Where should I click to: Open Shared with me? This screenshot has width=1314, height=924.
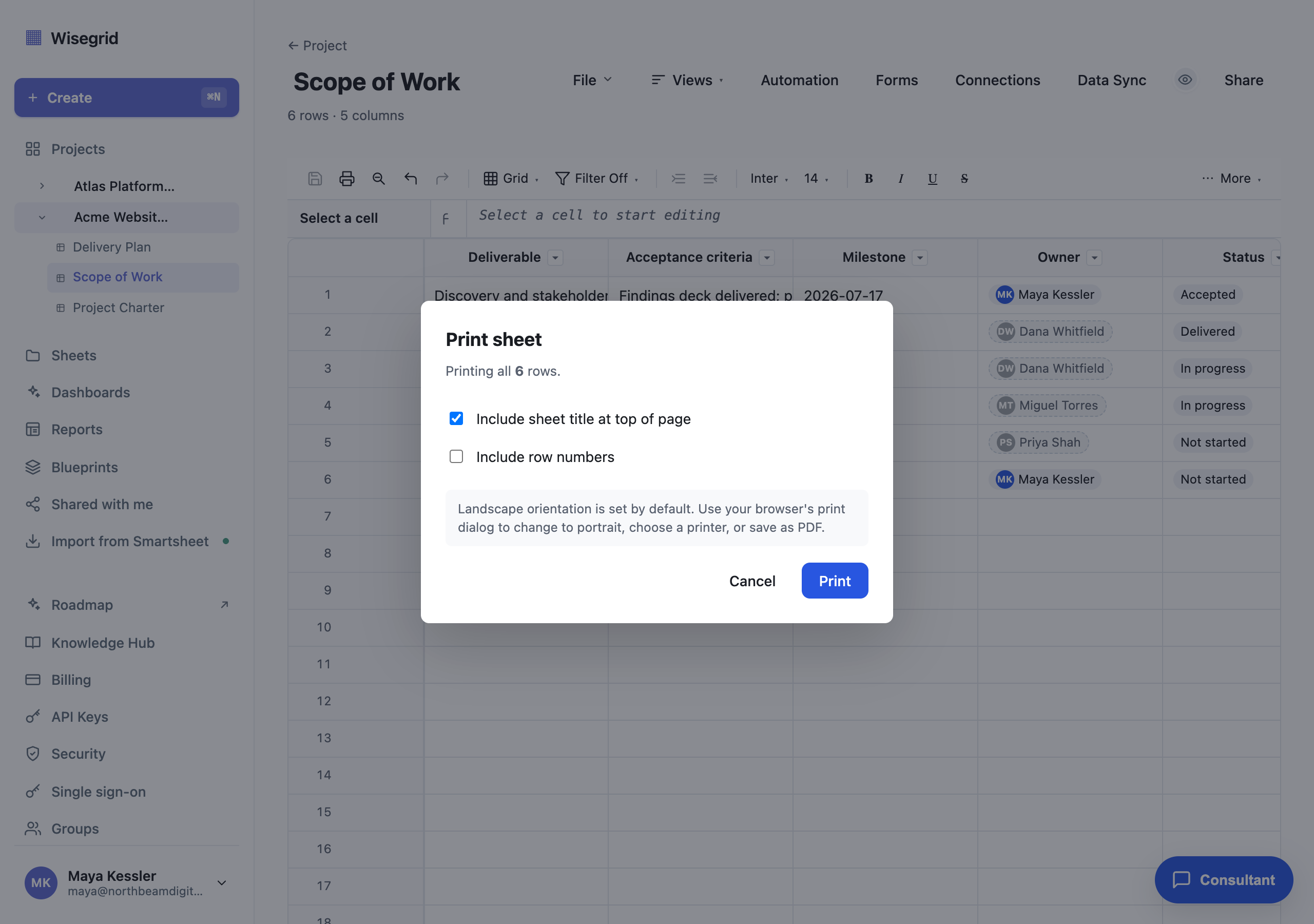click(x=126, y=505)
